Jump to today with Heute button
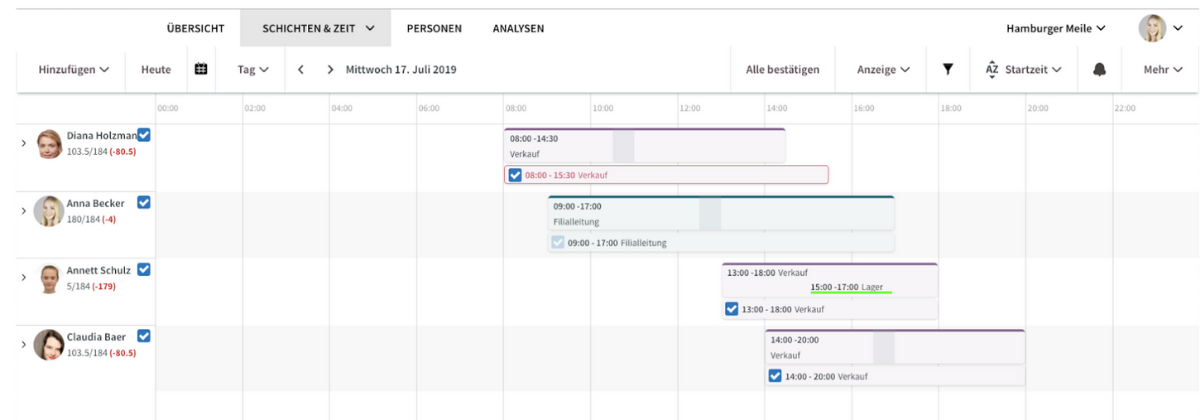The image size is (1200, 420). click(x=156, y=70)
